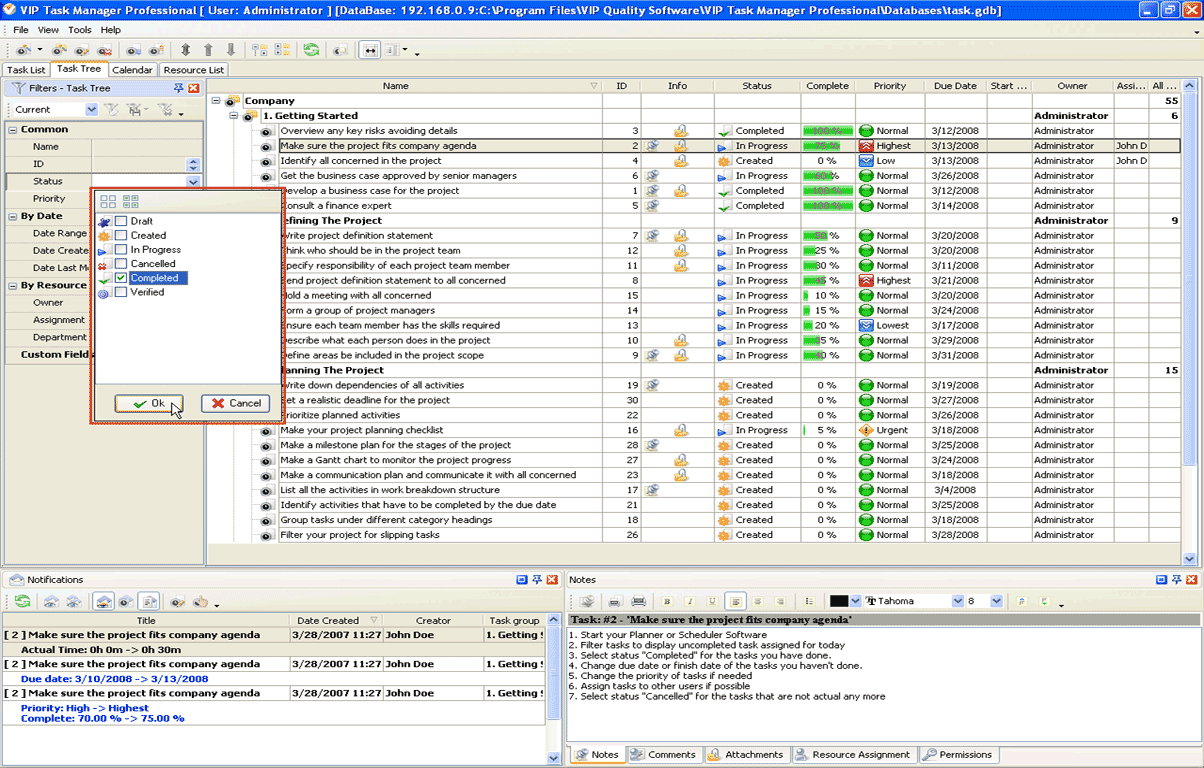Open the Tools menu
1204x768 pixels.
[80, 30]
